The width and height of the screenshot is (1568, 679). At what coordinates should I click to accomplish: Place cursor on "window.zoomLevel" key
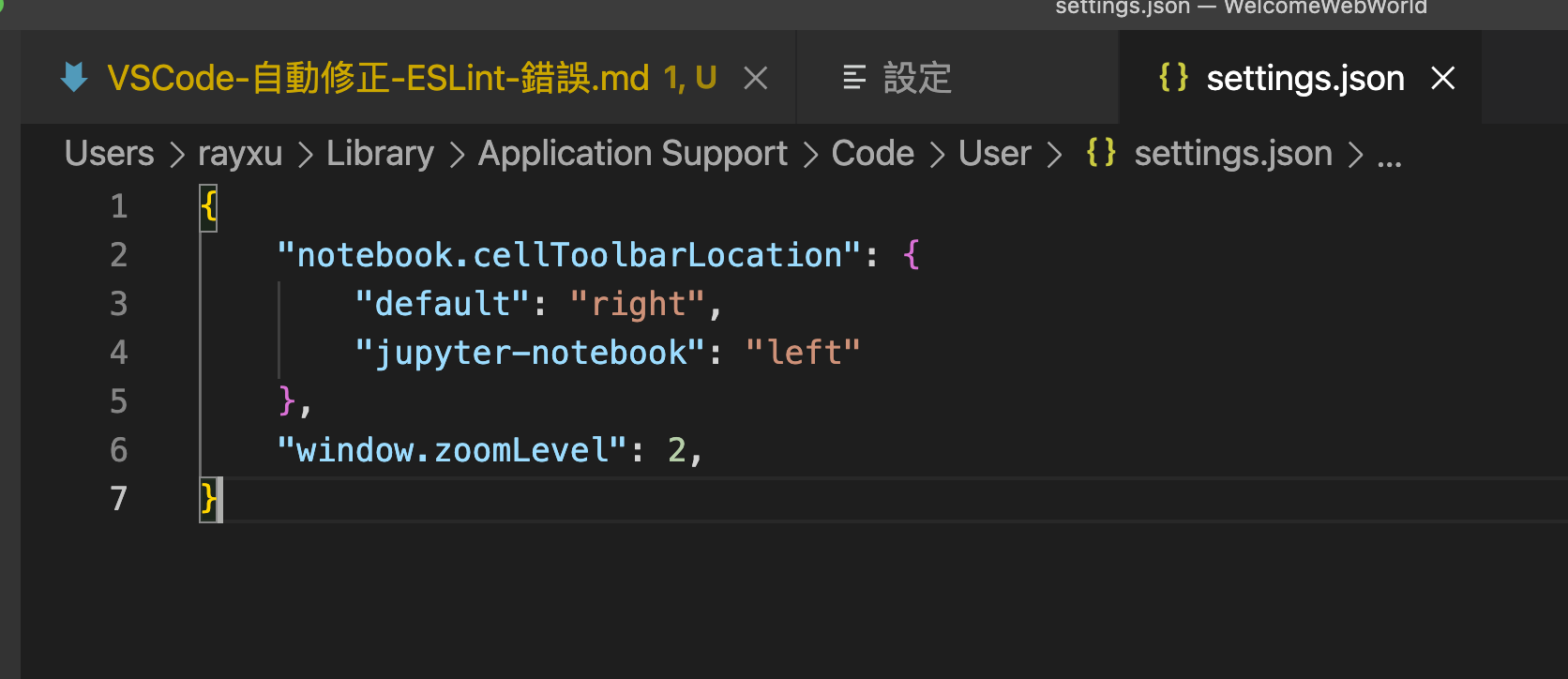tap(451, 450)
